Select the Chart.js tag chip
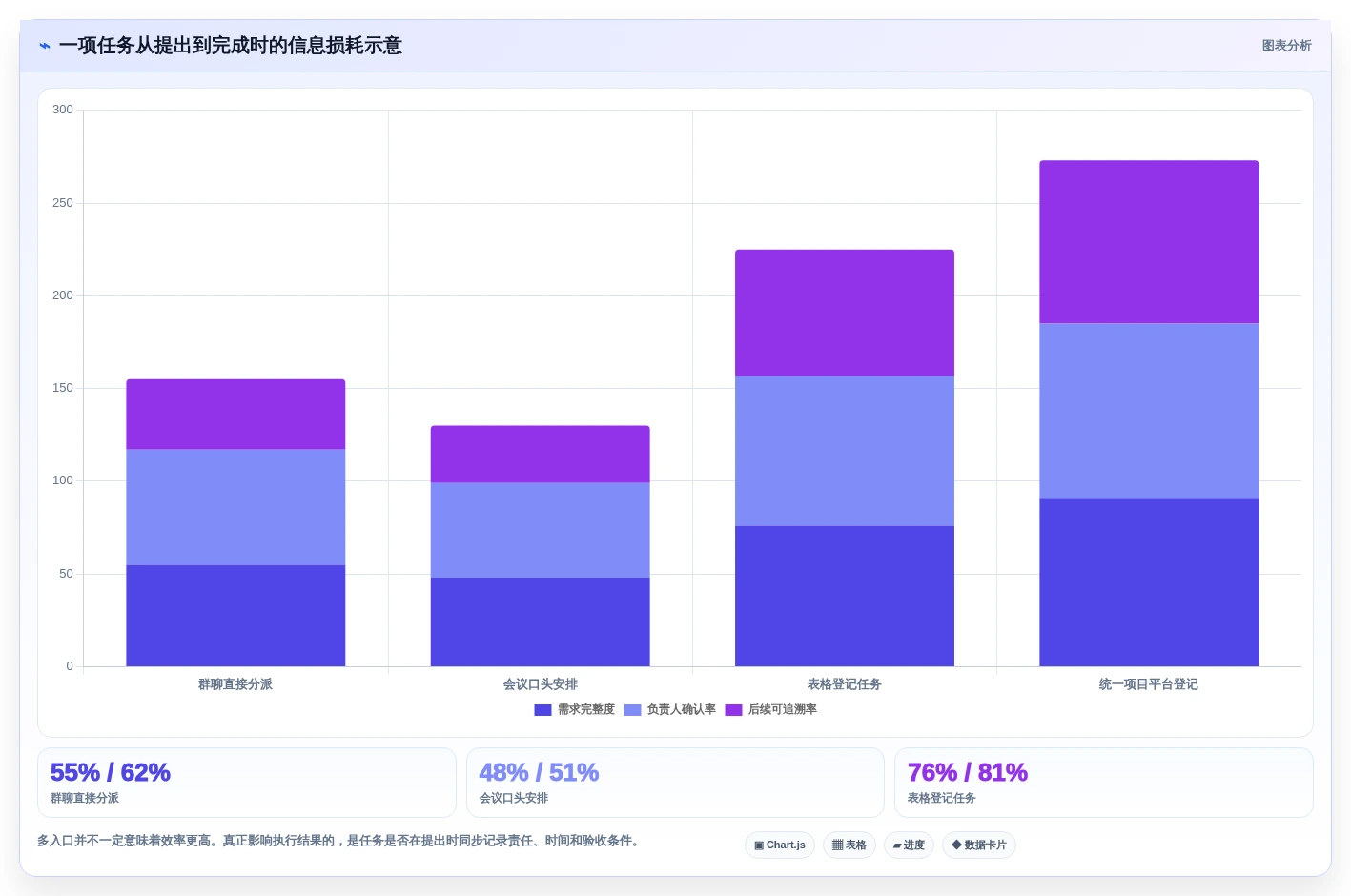The width and height of the screenshot is (1351, 896). tap(780, 845)
